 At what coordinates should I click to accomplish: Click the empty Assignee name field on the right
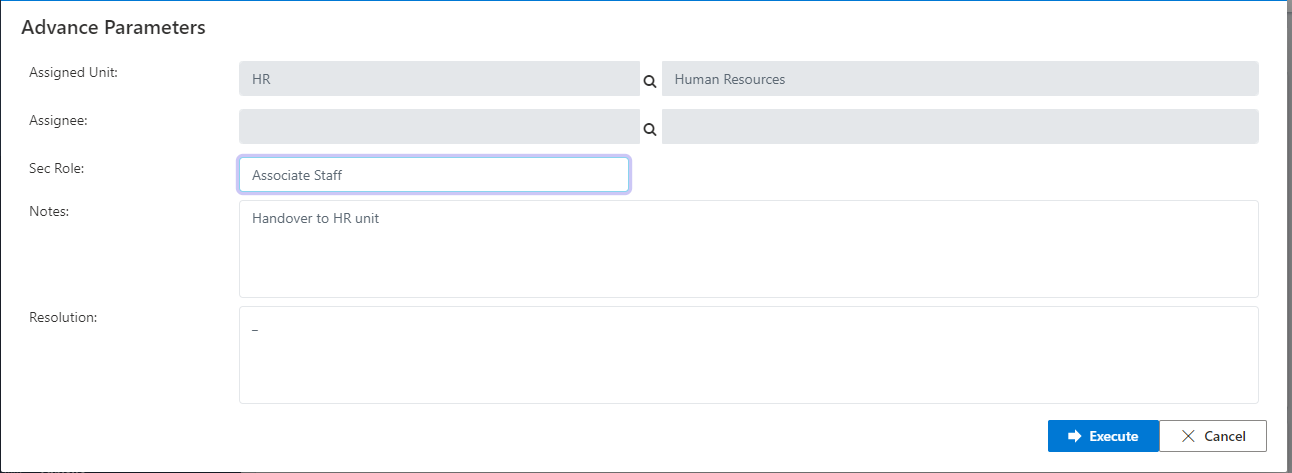tap(959, 127)
